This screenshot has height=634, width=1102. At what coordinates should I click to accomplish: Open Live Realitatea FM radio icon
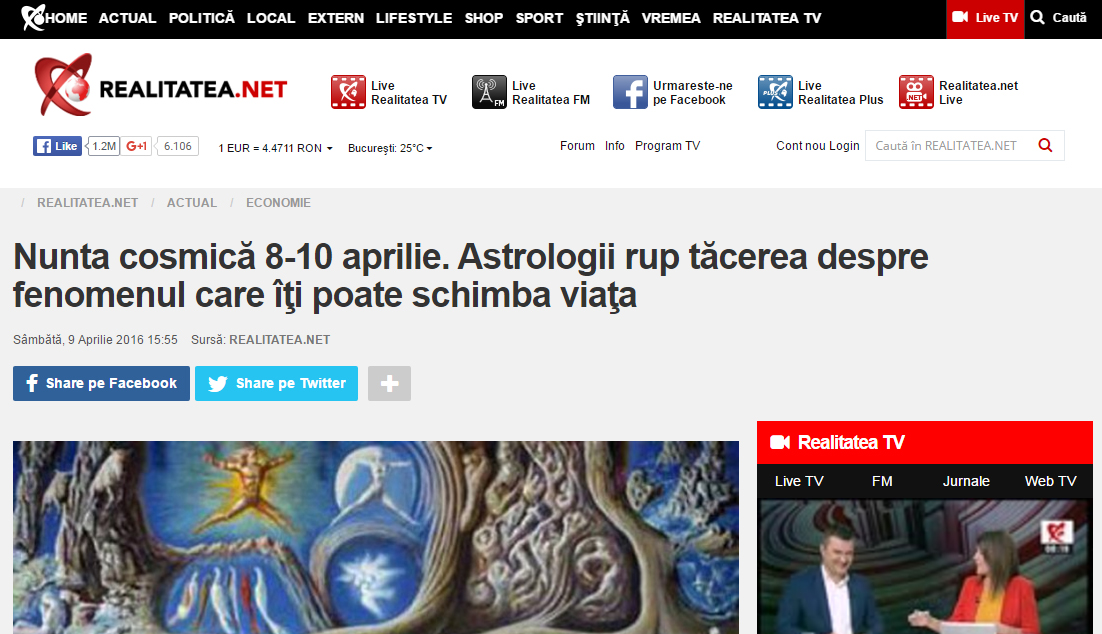pos(489,92)
